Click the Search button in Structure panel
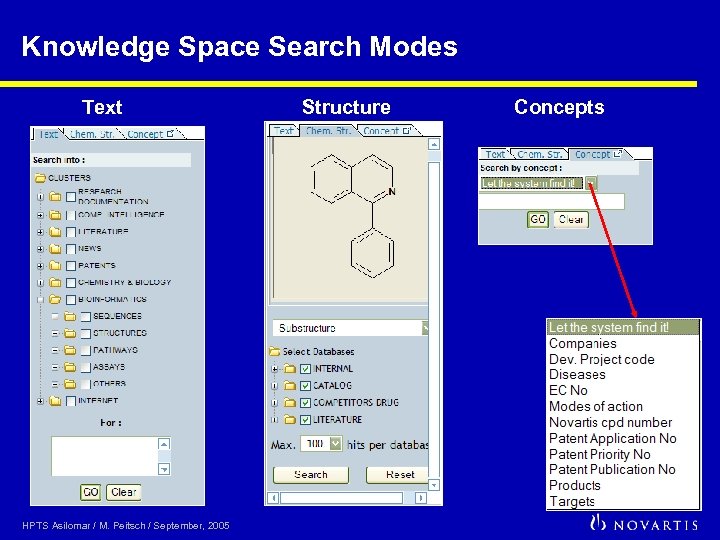The width and height of the screenshot is (720, 540). tap(311, 475)
